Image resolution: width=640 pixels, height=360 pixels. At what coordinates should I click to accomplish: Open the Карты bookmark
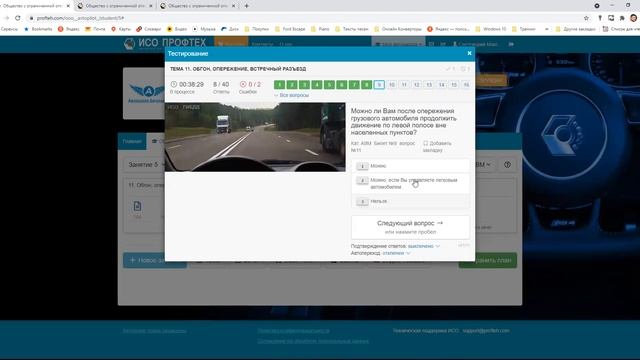coord(121,29)
